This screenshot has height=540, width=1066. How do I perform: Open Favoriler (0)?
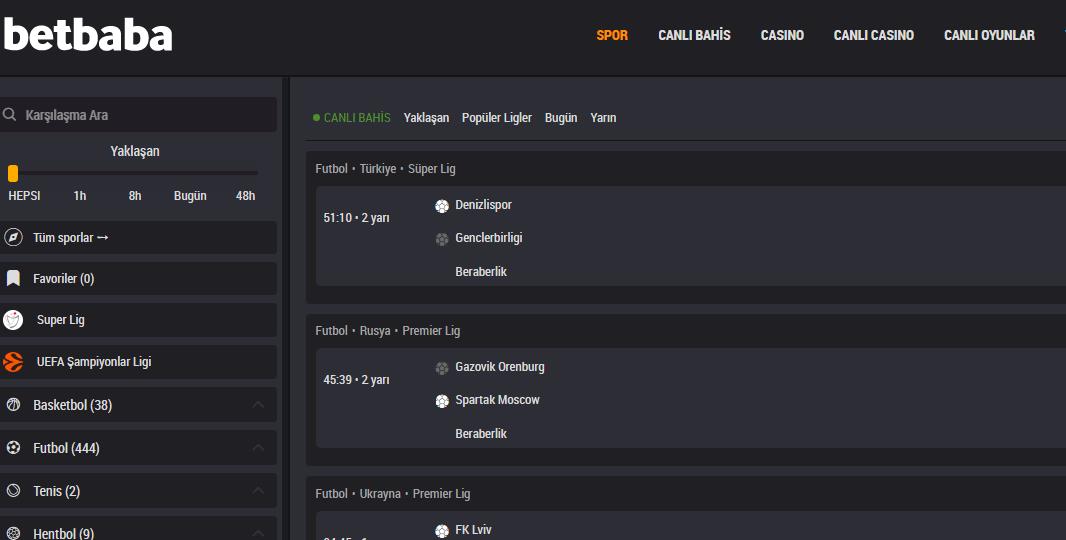click(138, 278)
